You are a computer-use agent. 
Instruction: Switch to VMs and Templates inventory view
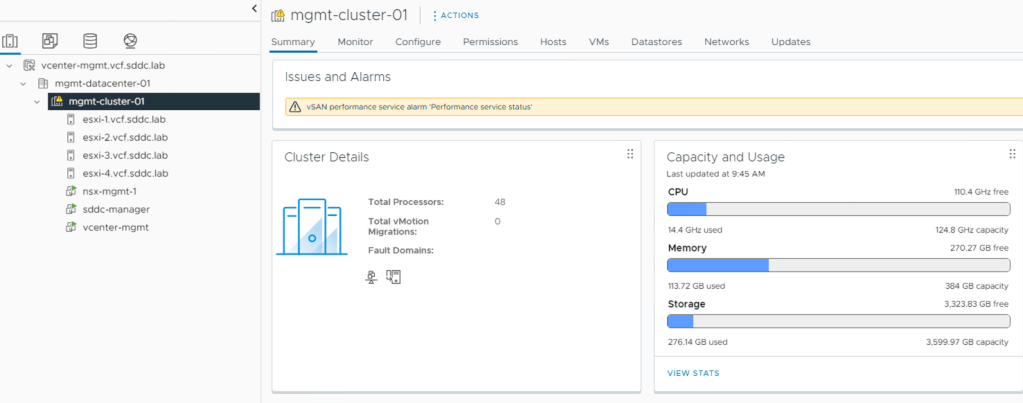(50, 41)
